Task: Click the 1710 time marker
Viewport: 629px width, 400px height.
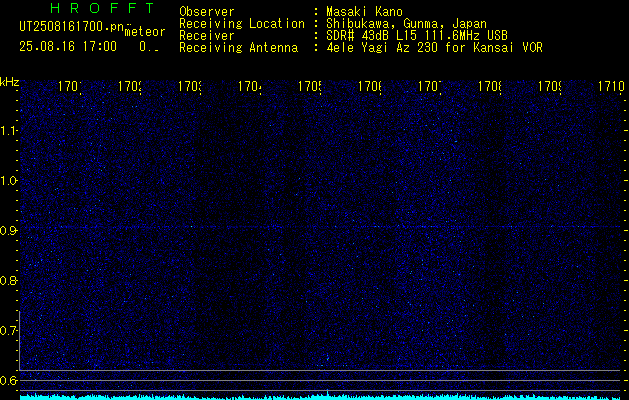Action: coord(611,86)
